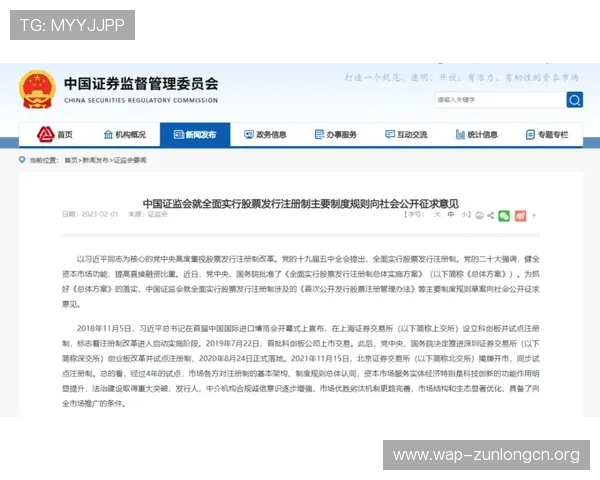Open the 机构概况 navigation tab
Viewport: 600px width, 480px height.
tap(125, 135)
